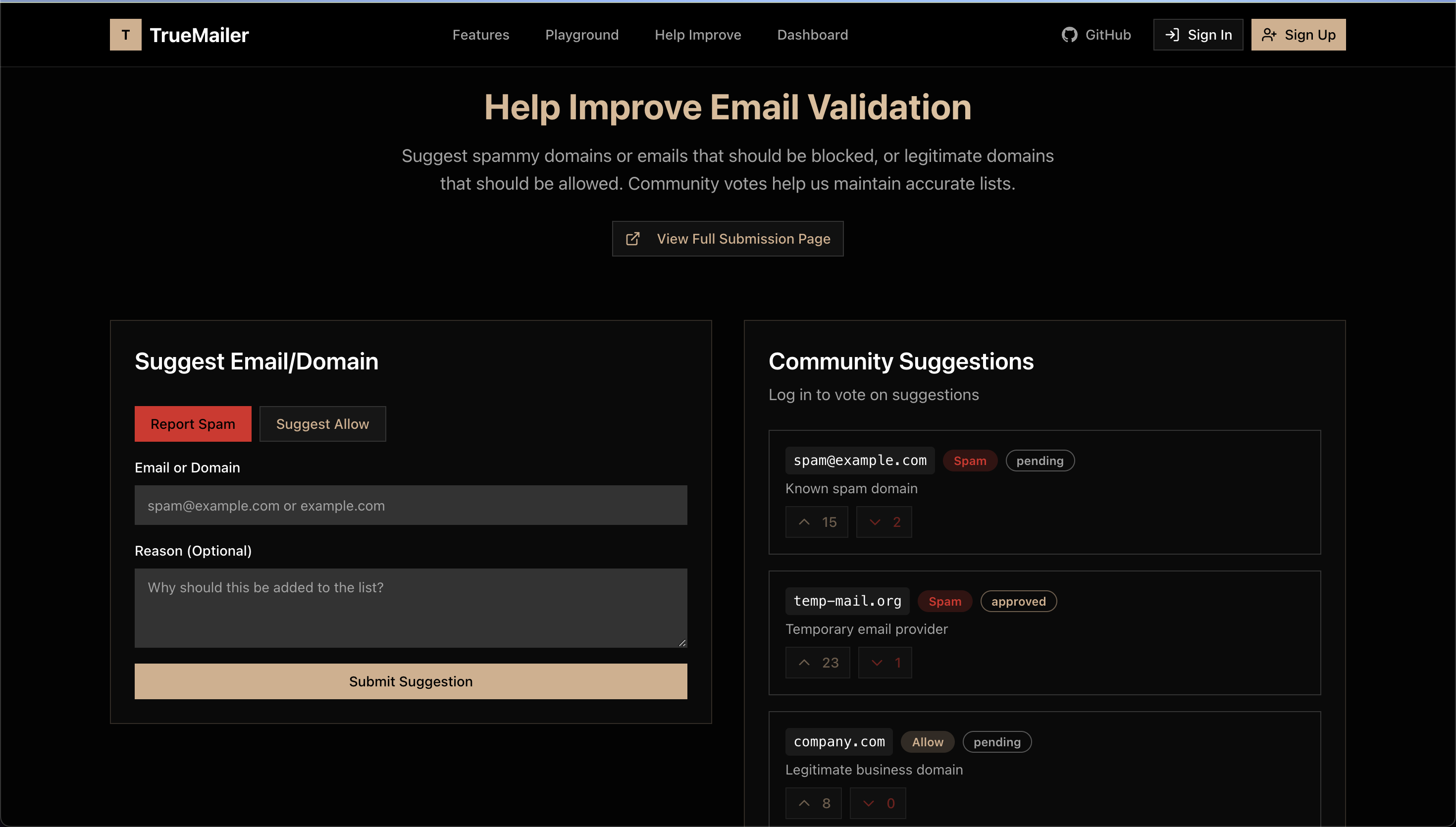
Task: Downvote the company.com suggestion
Action: click(878, 803)
